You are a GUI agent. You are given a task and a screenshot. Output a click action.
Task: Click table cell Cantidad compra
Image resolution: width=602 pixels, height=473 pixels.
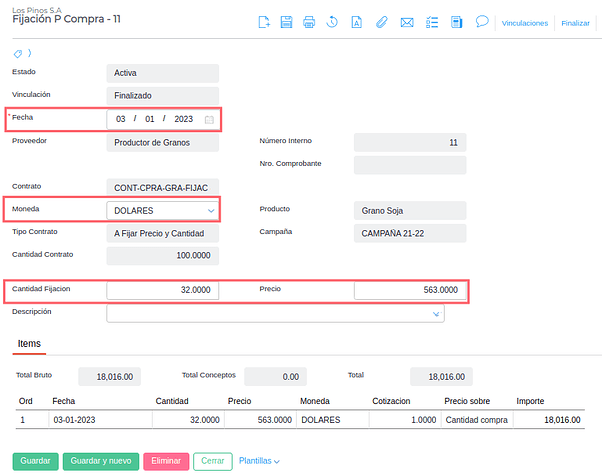pyautogui.click(x=476, y=420)
